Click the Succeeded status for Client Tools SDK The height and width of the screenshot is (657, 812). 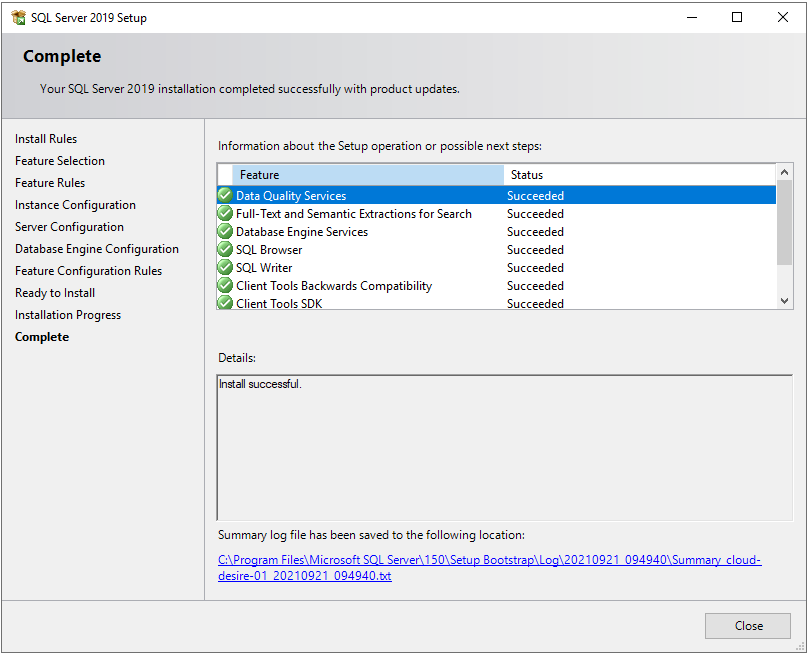[535, 303]
